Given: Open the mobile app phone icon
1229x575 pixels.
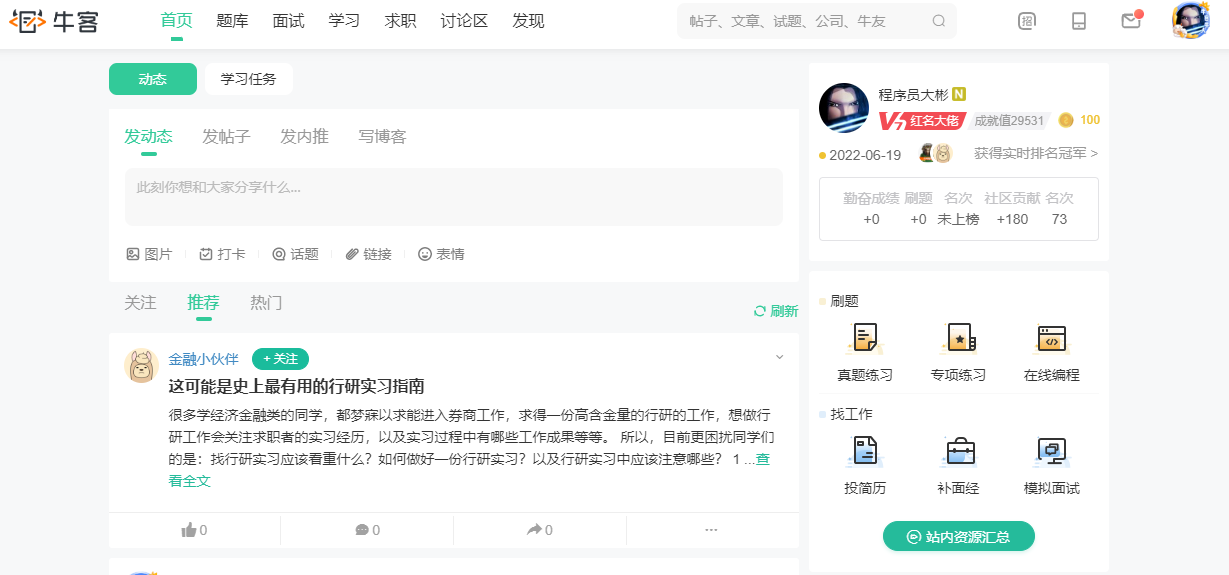Looking at the screenshot, I should click(1079, 21).
